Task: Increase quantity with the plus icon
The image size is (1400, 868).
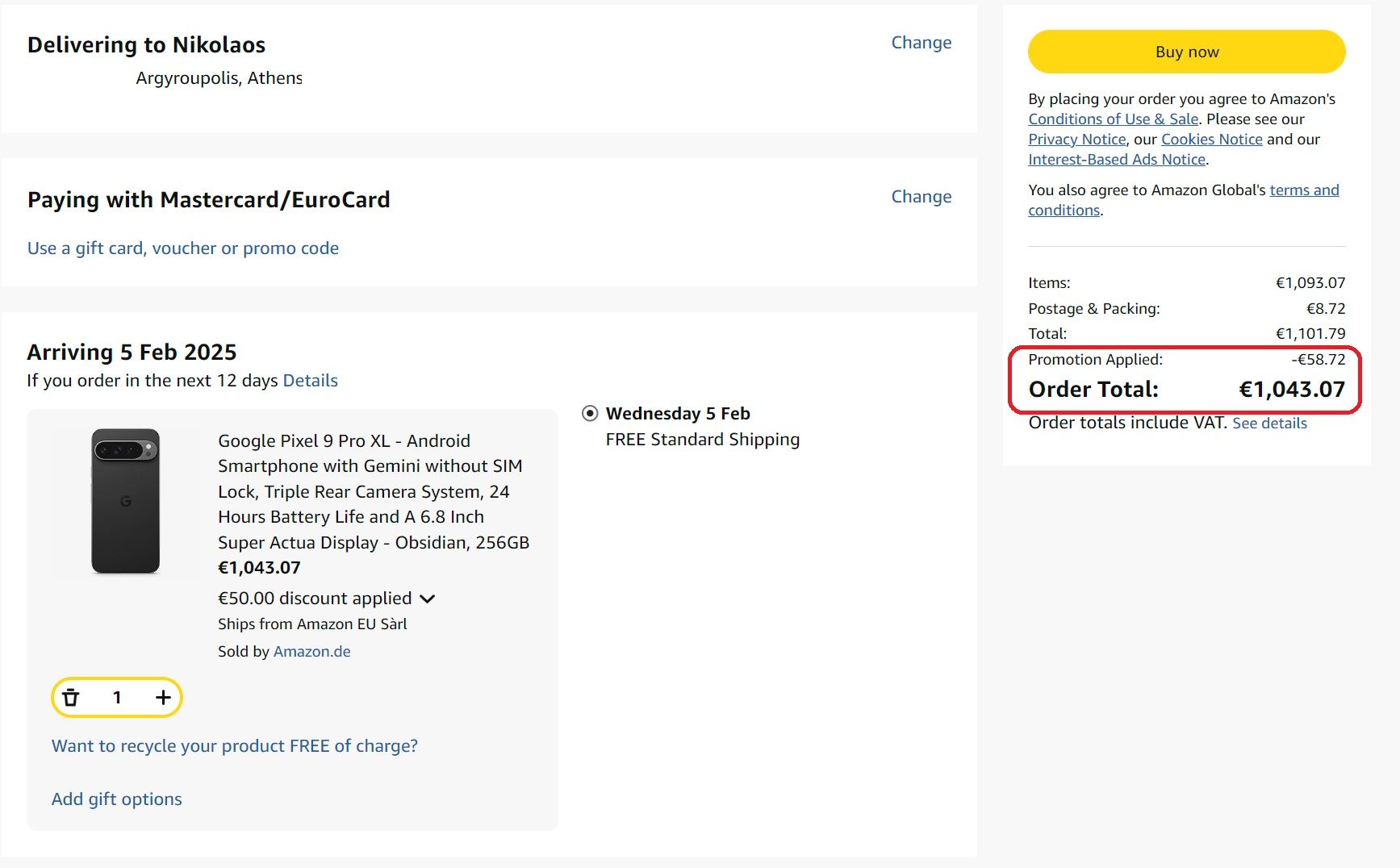Action: pyautogui.click(x=163, y=698)
